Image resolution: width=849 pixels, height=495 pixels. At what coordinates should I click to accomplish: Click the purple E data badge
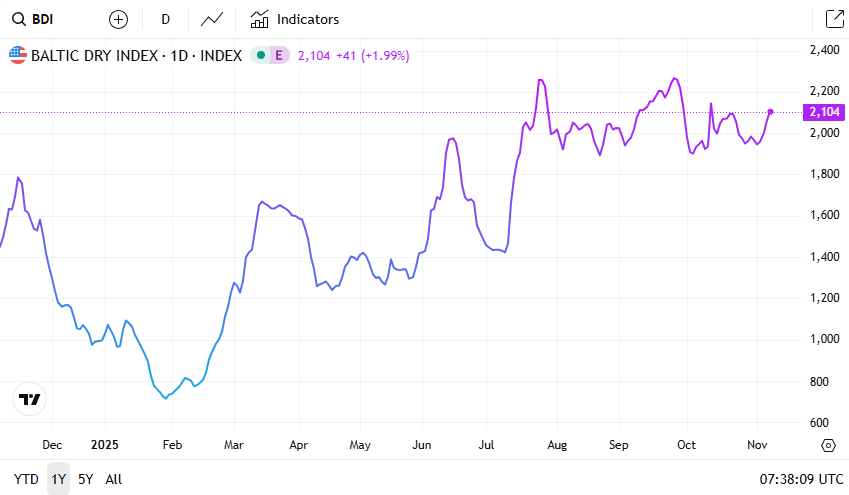(x=279, y=55)
